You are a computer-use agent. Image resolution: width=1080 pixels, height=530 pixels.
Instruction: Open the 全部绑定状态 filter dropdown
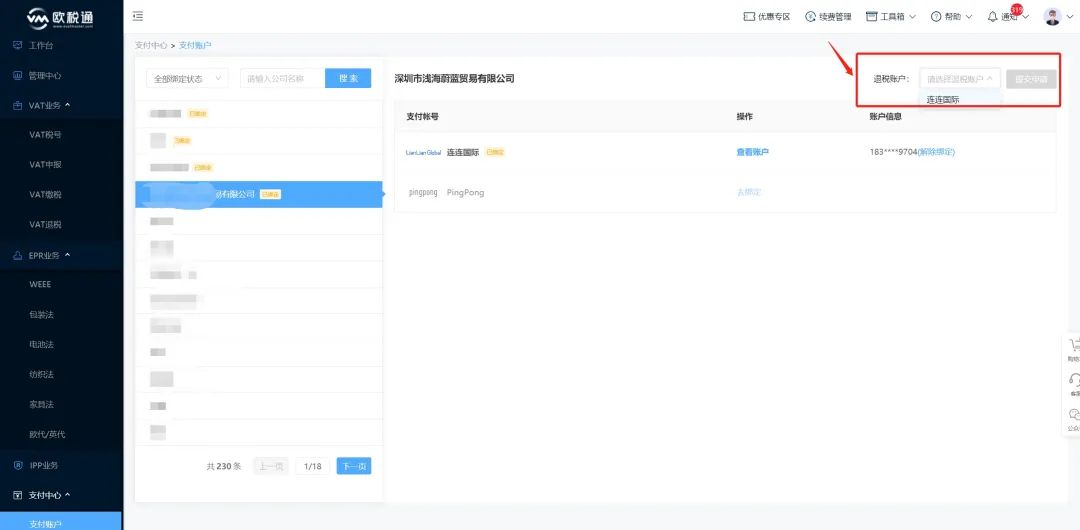coord(187,78)
